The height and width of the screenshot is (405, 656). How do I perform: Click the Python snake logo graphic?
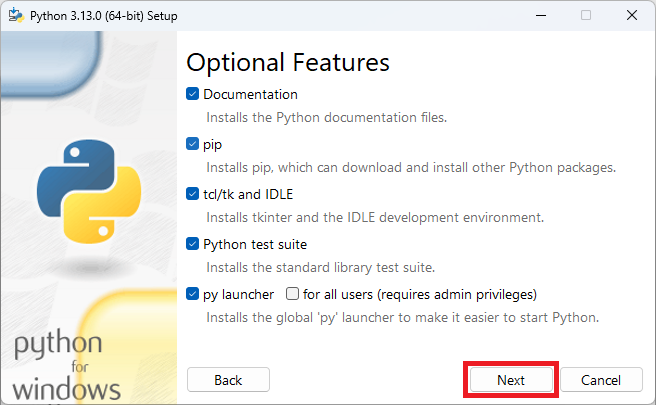(x=89, y=192)
